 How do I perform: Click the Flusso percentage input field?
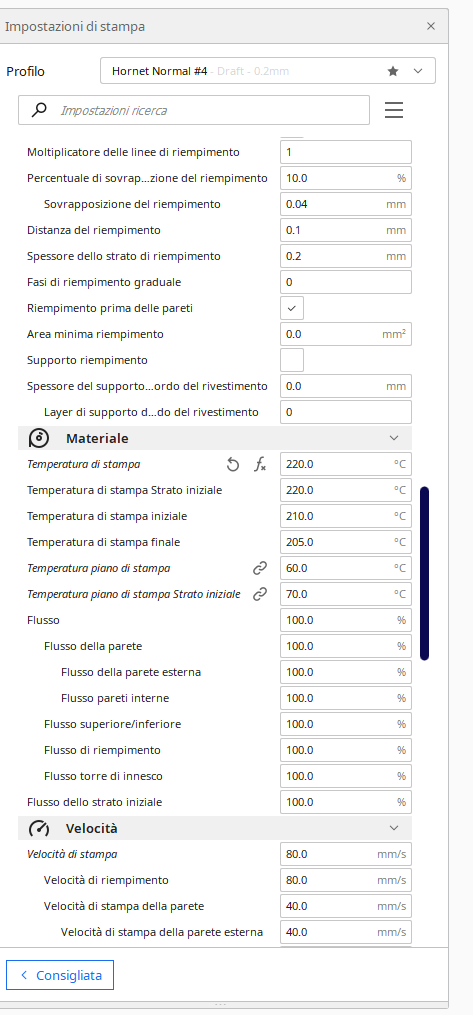(346, 620)
